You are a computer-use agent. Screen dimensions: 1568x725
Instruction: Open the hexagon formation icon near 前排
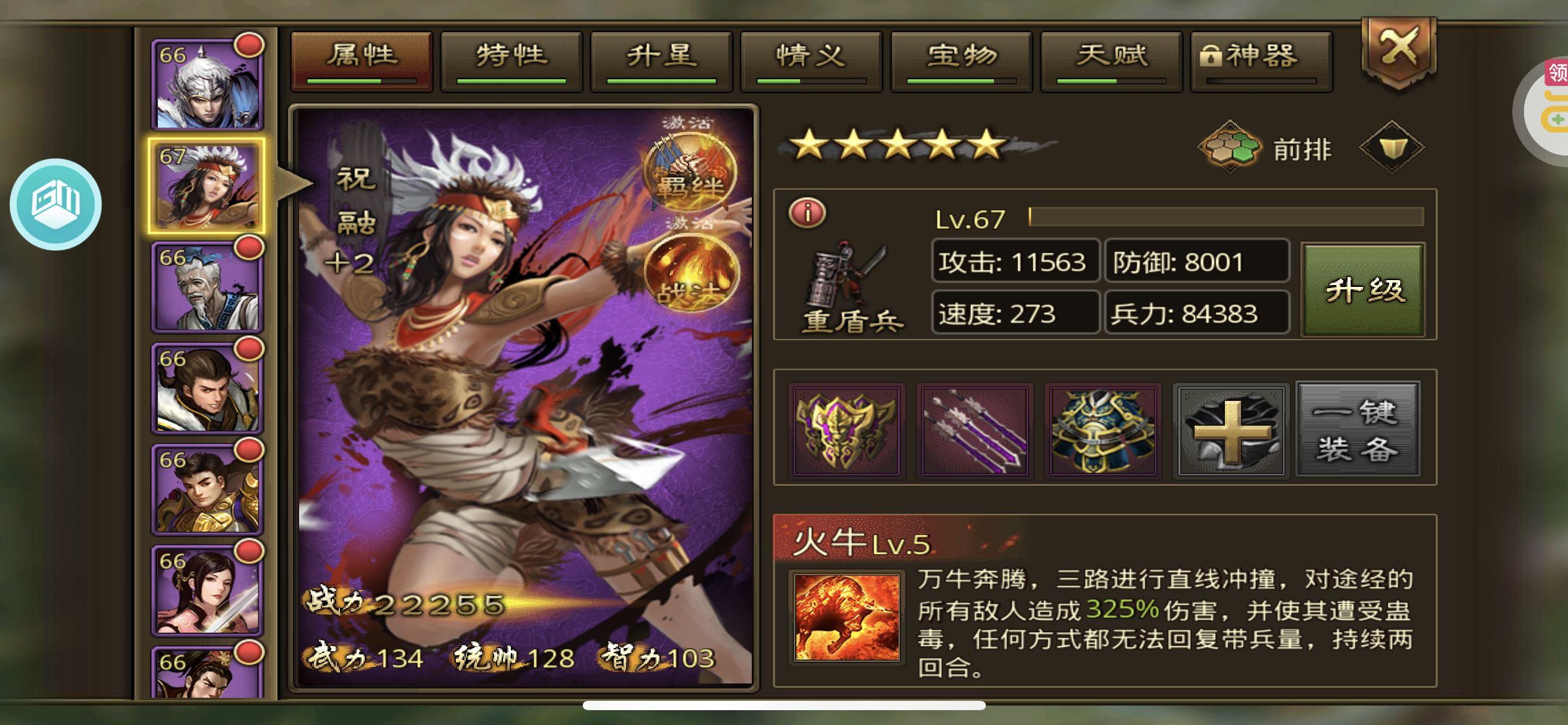tap(1230, 146)
